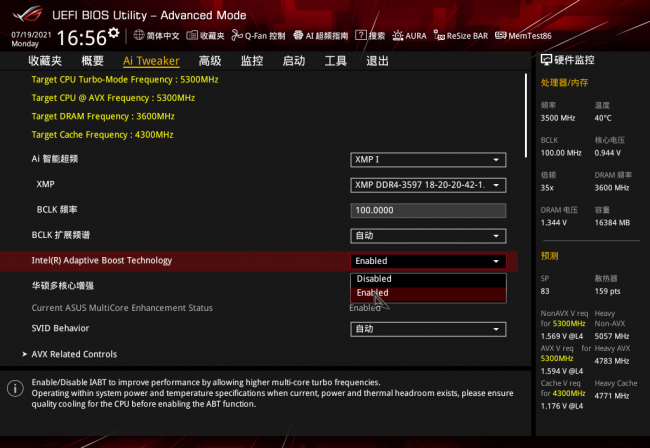
Task: Click Target CPU Turbo-Mode Frequency text
Action: [125, 80]
